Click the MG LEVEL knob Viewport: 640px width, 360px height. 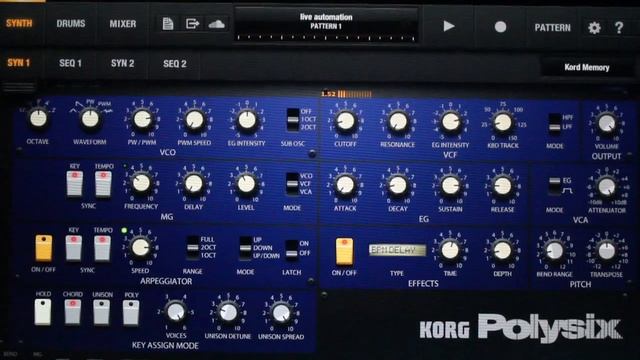tap(246, 184)
